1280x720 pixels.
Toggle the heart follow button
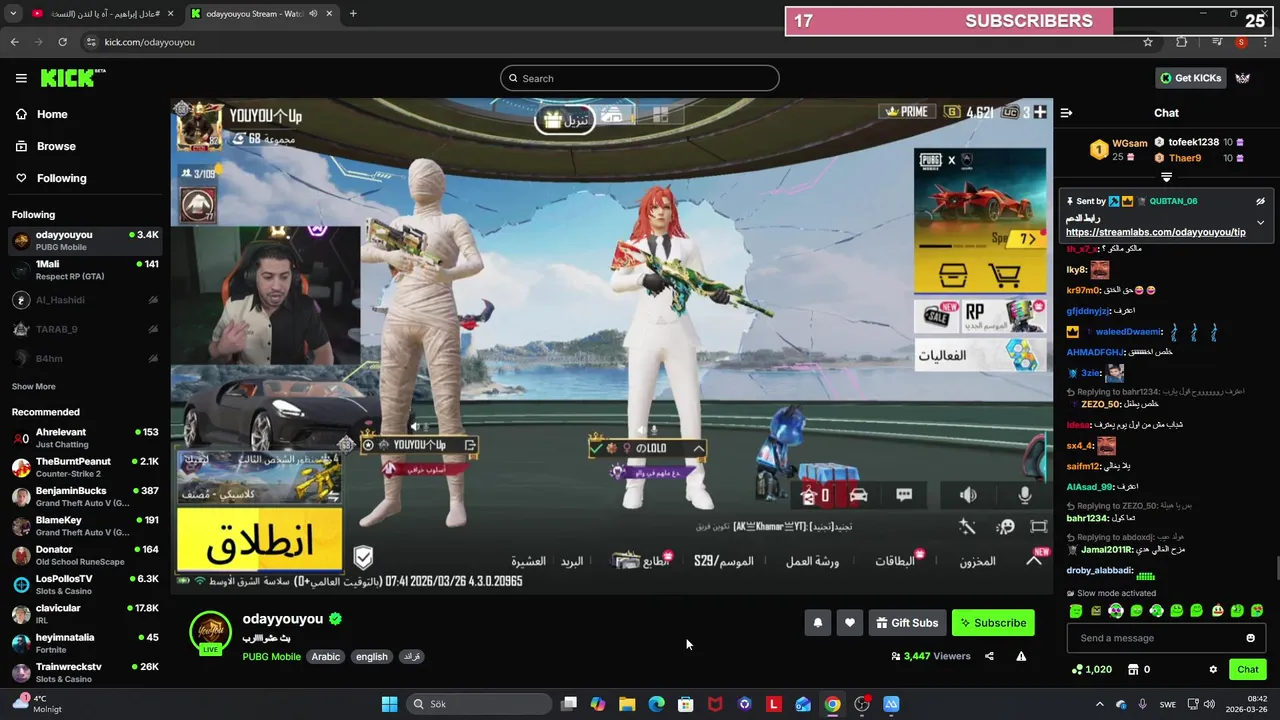(849, 623)
